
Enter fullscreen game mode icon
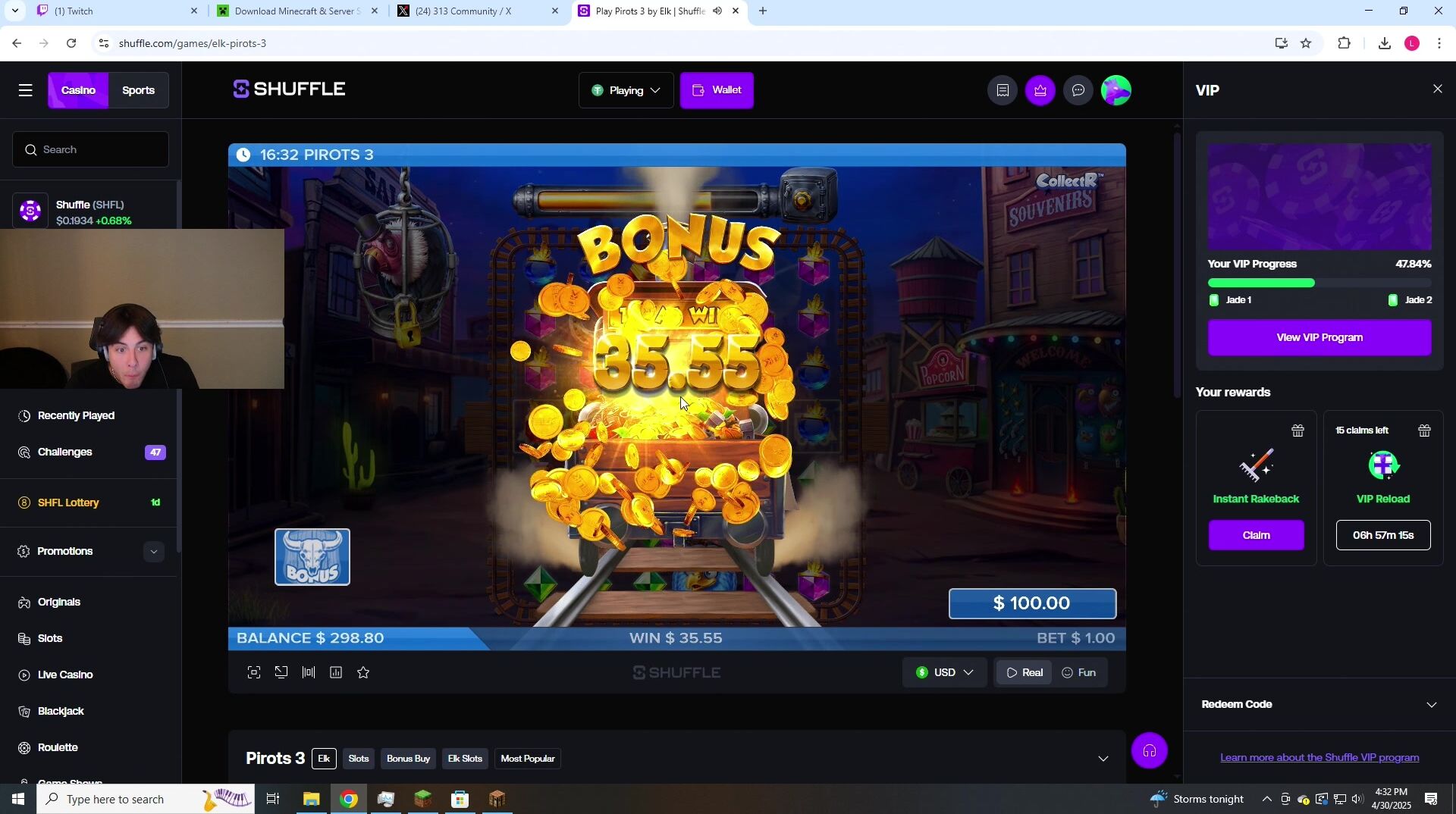254,673
